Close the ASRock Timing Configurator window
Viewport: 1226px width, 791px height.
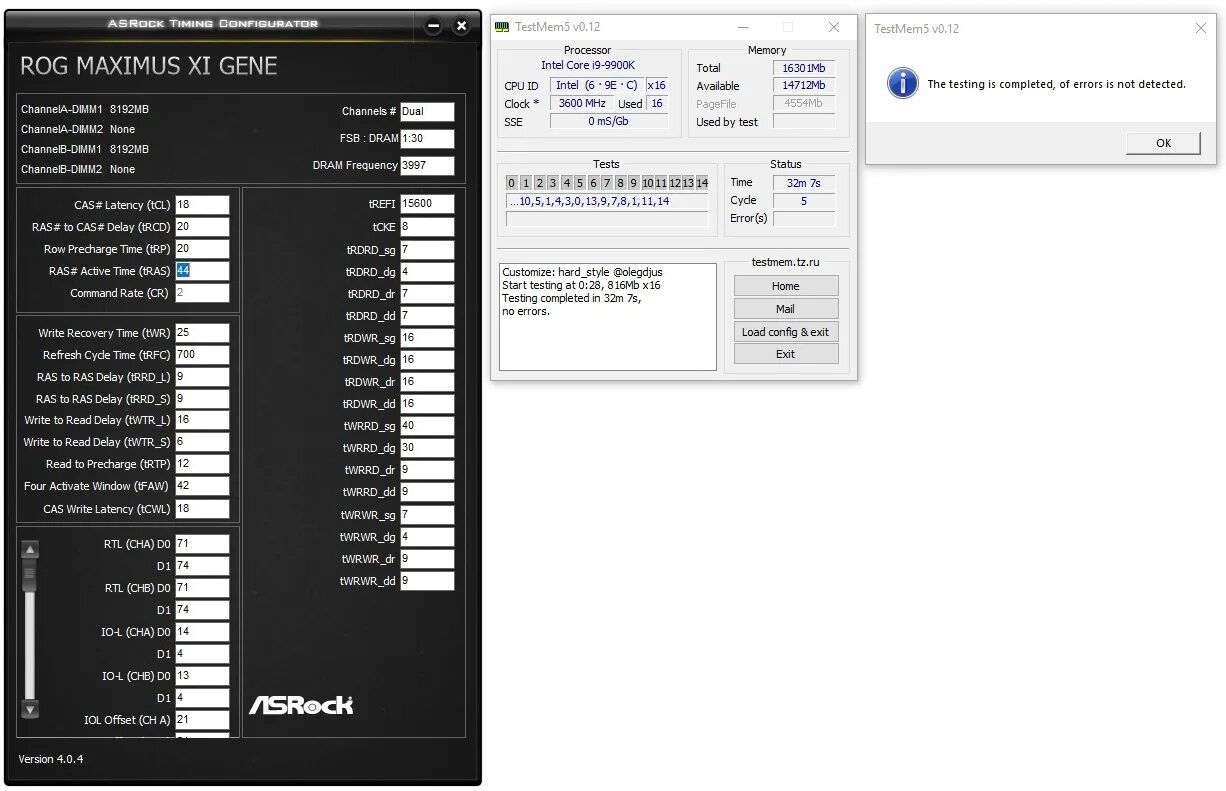pyautogui.click(x=461, y=27)
